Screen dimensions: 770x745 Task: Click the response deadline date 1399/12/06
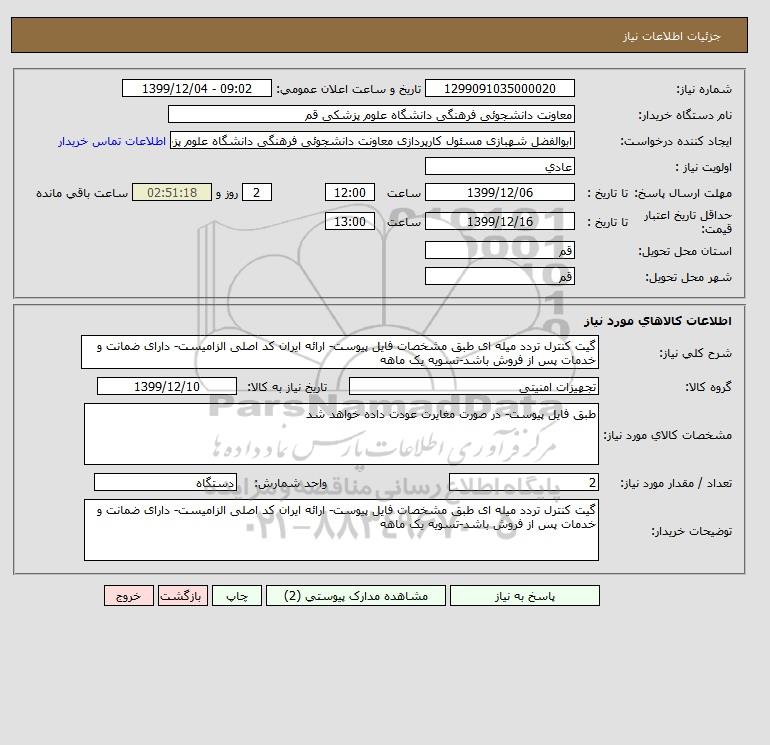point(499,193)
